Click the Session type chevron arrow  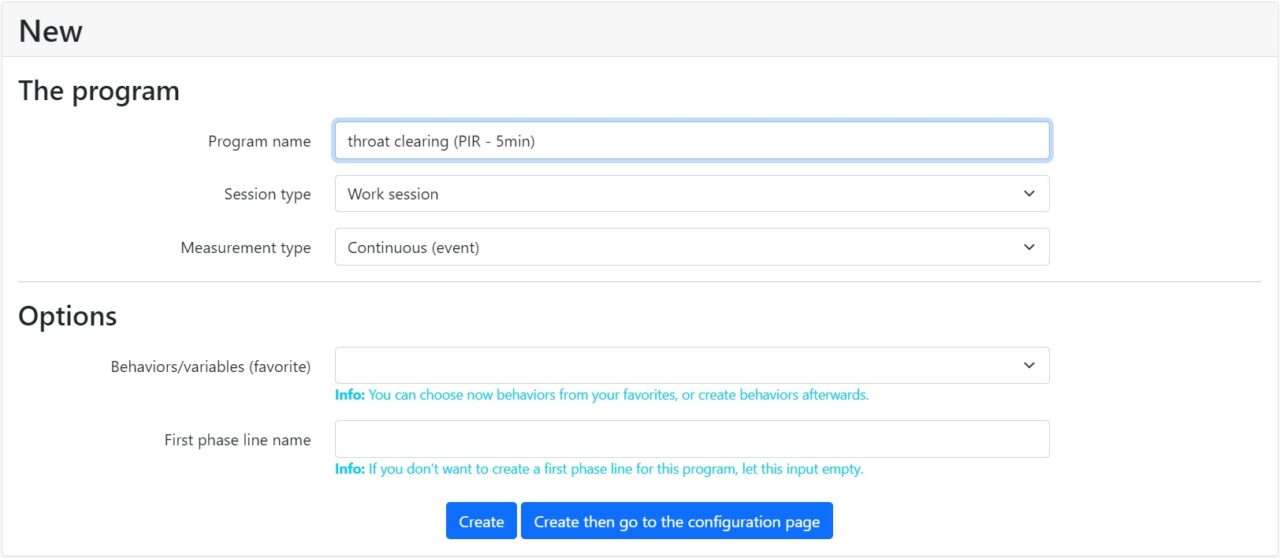point(1029,194)
